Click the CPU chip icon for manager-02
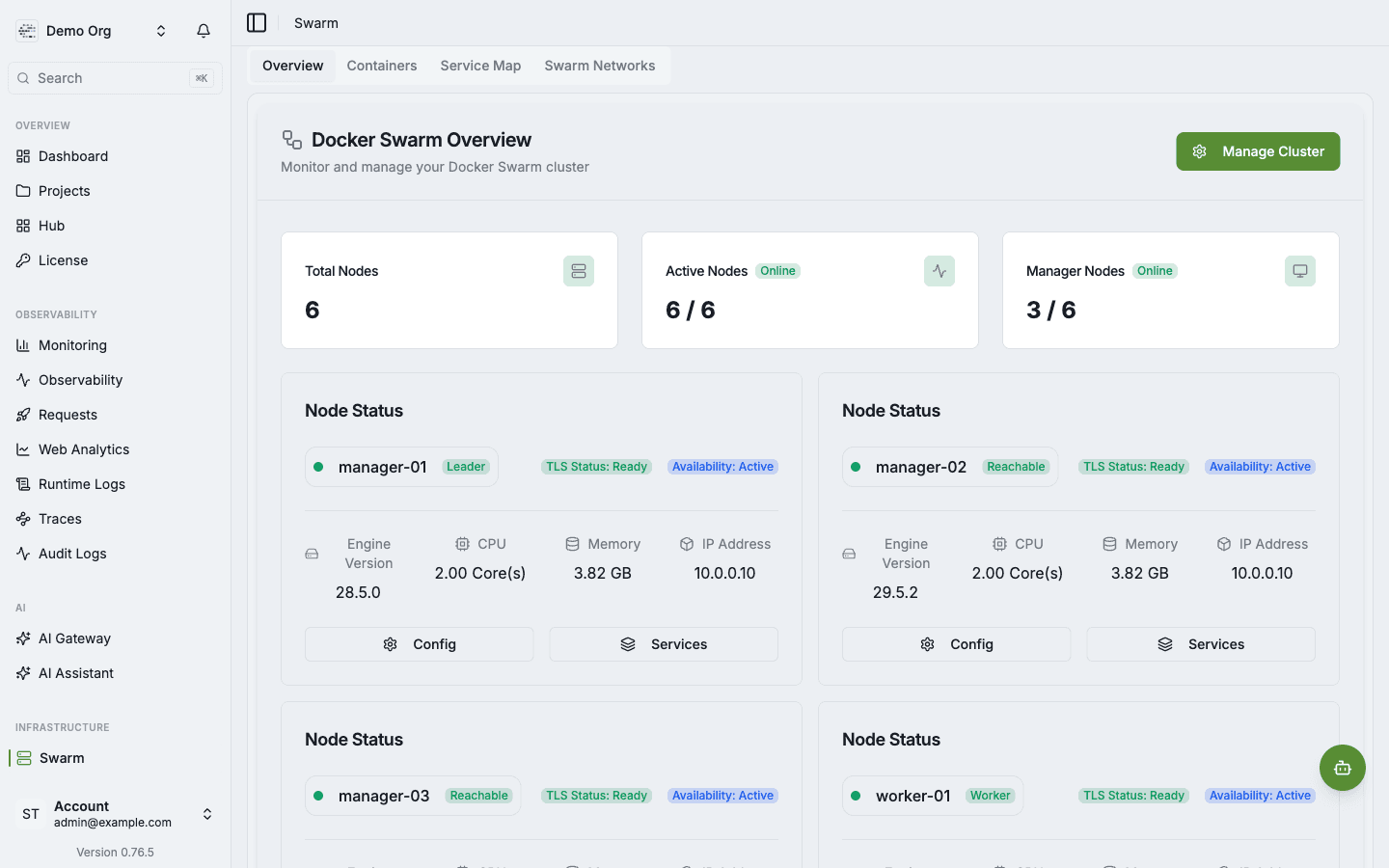The width and height of the screenshot is (1389, 868). point(999,544)
